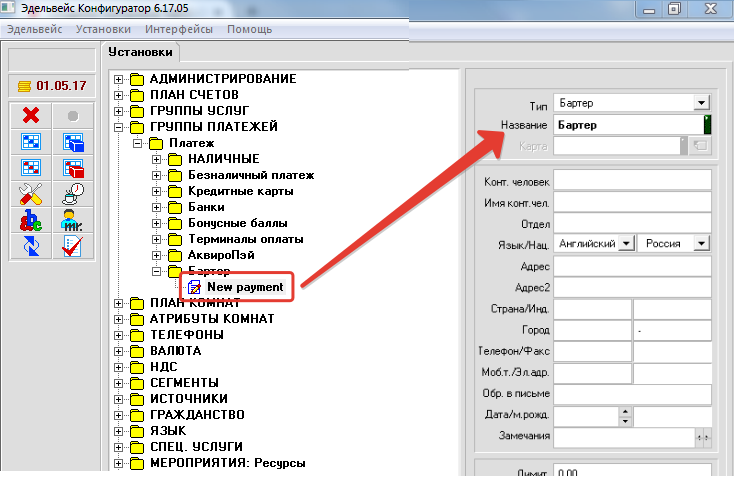Image resolution: width=734 pixels, height=477 pixels.
Task: Expand the АДМИНИСТРИРОВАНИЕ tree node
Action: pos(120,79)
